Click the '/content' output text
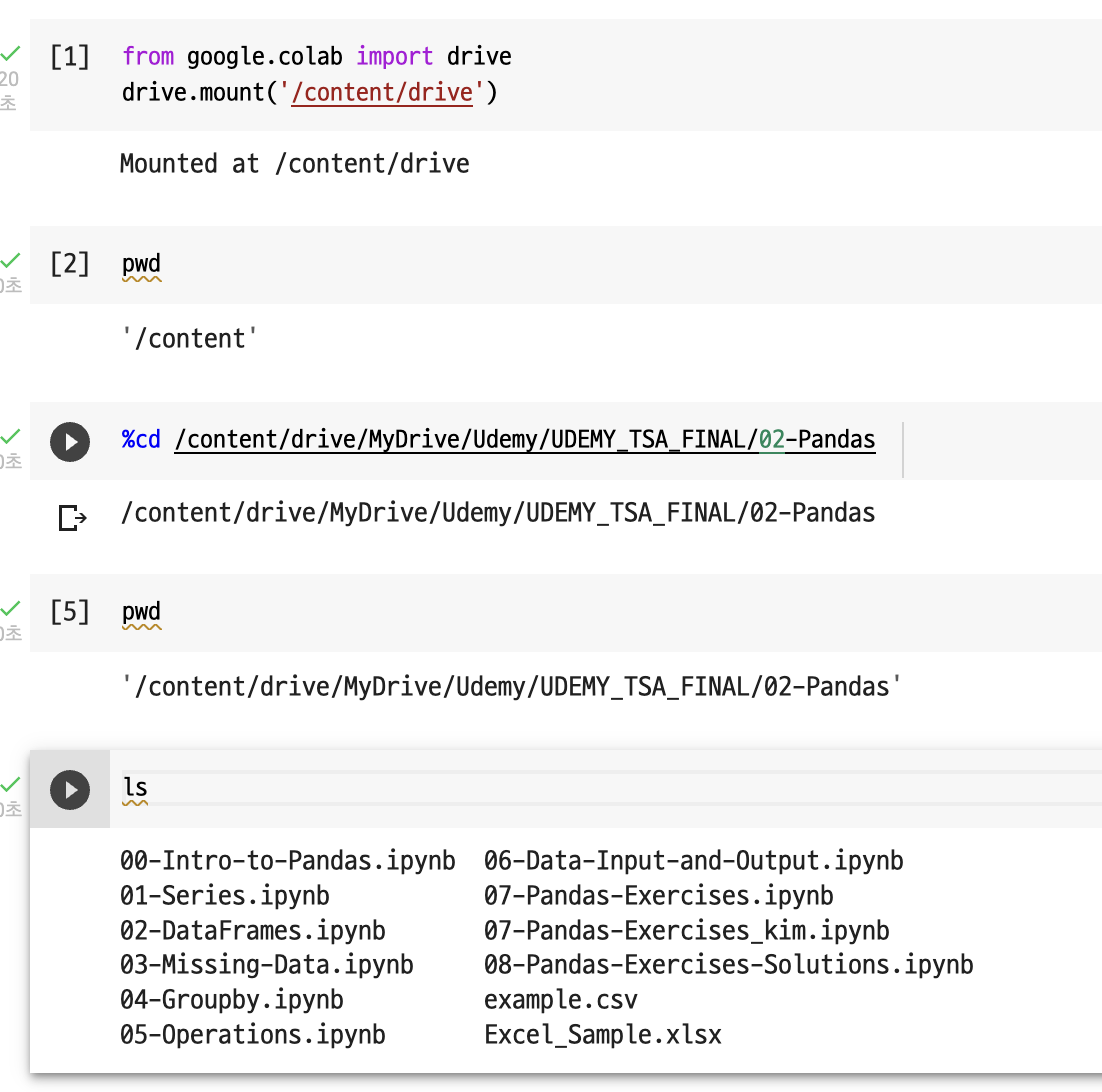Viewport: 1102px width, 1092px height. [189, 339]
